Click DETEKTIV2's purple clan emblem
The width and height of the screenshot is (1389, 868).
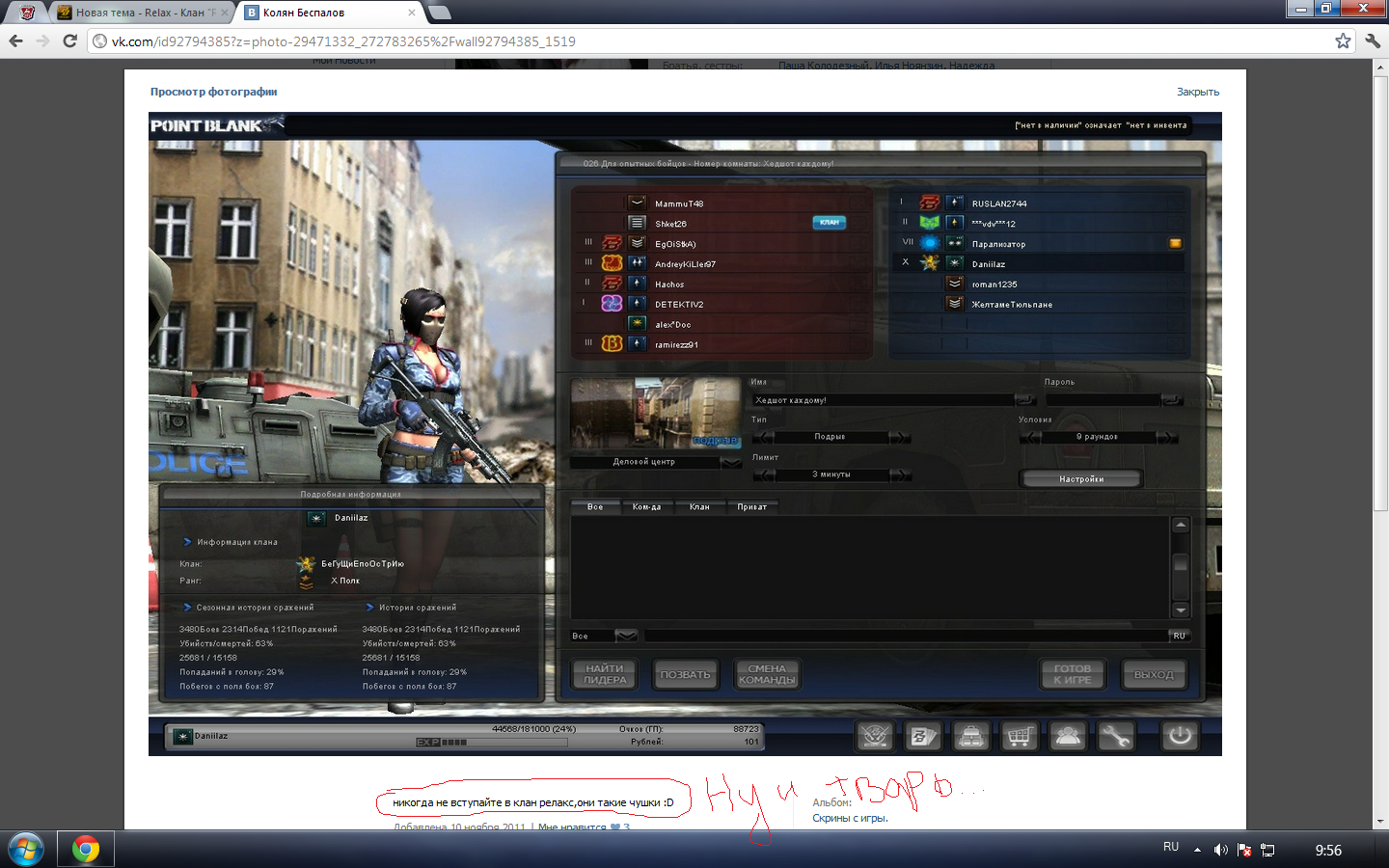(x=612, y=303)
